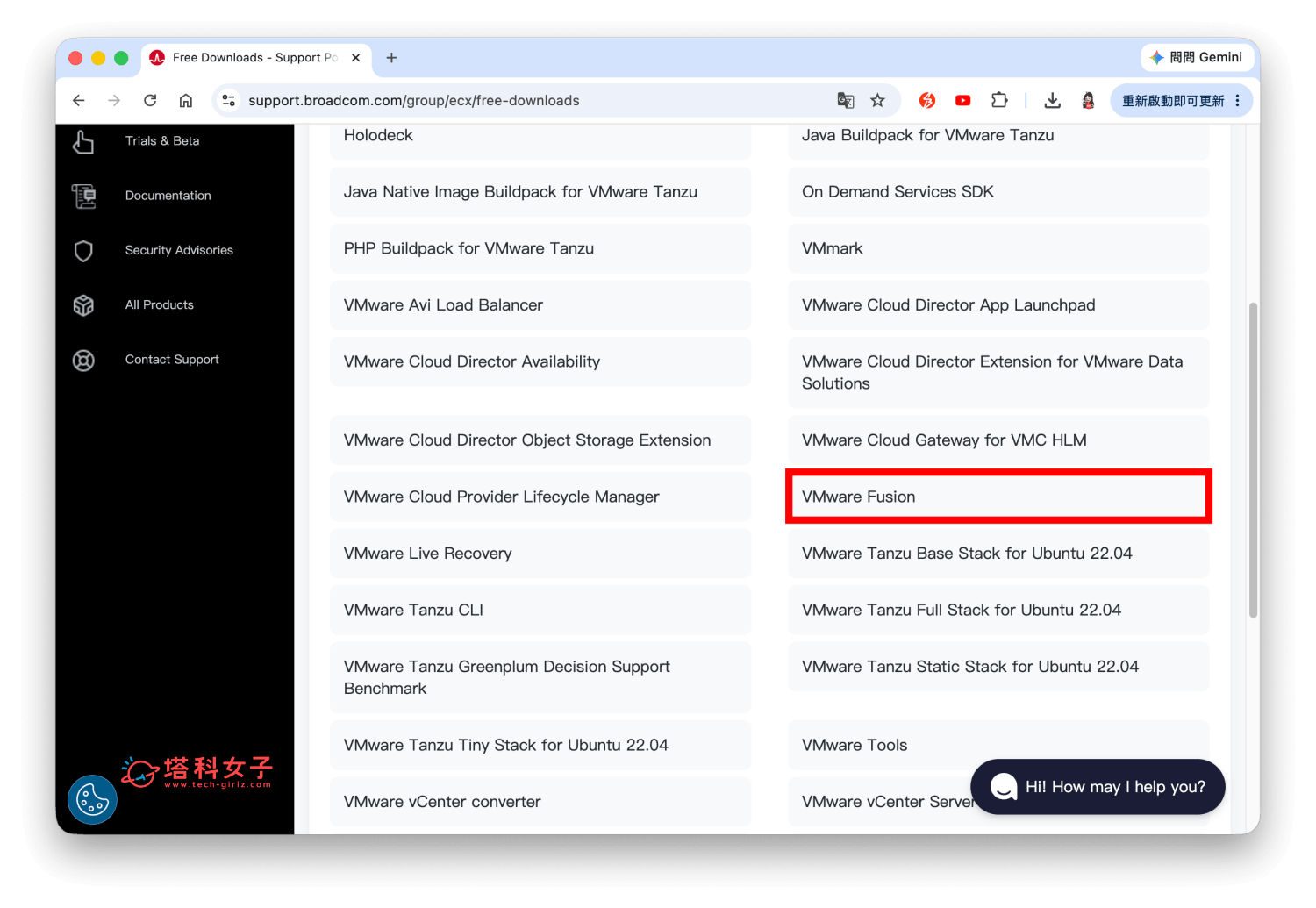Open VMware Tanzu CLI
Image resolution: width=1316 pixels, height=908 pixels.
point(540,610)
